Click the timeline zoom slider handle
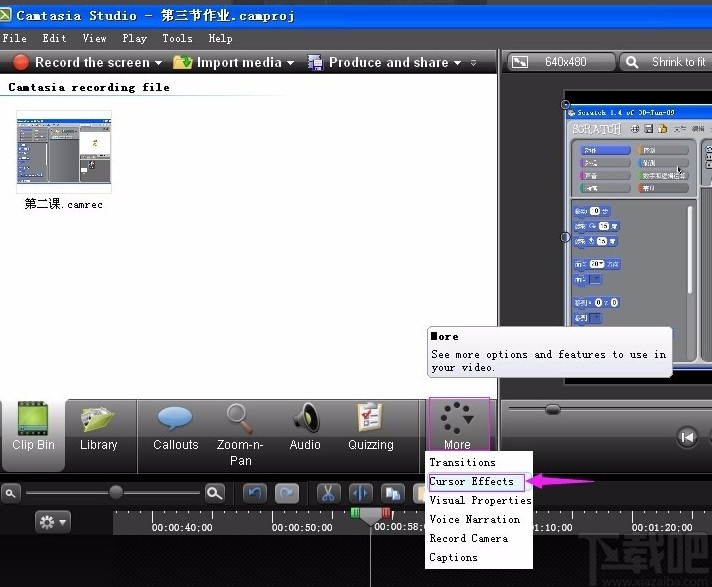 [116, 492]
